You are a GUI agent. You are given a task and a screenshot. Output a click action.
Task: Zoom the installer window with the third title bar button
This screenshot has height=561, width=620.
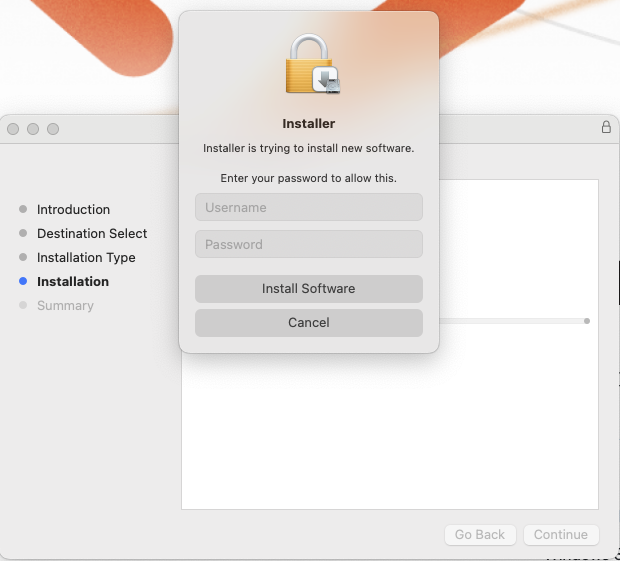[53, 129]
